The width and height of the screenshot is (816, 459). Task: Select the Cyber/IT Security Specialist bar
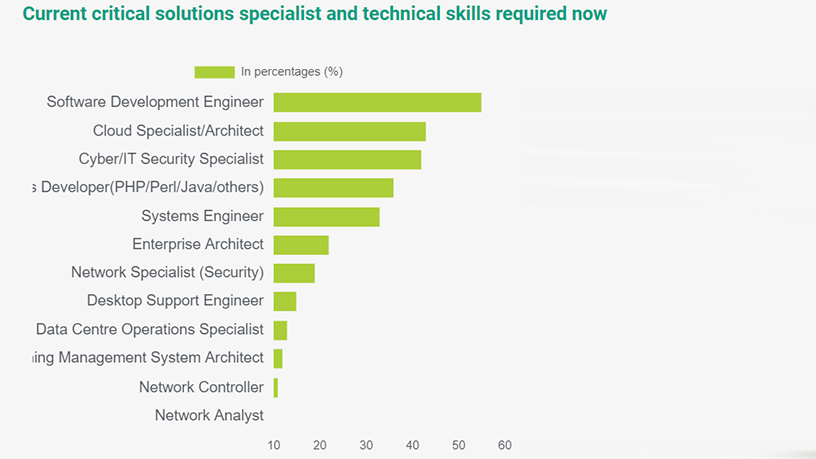347,160
